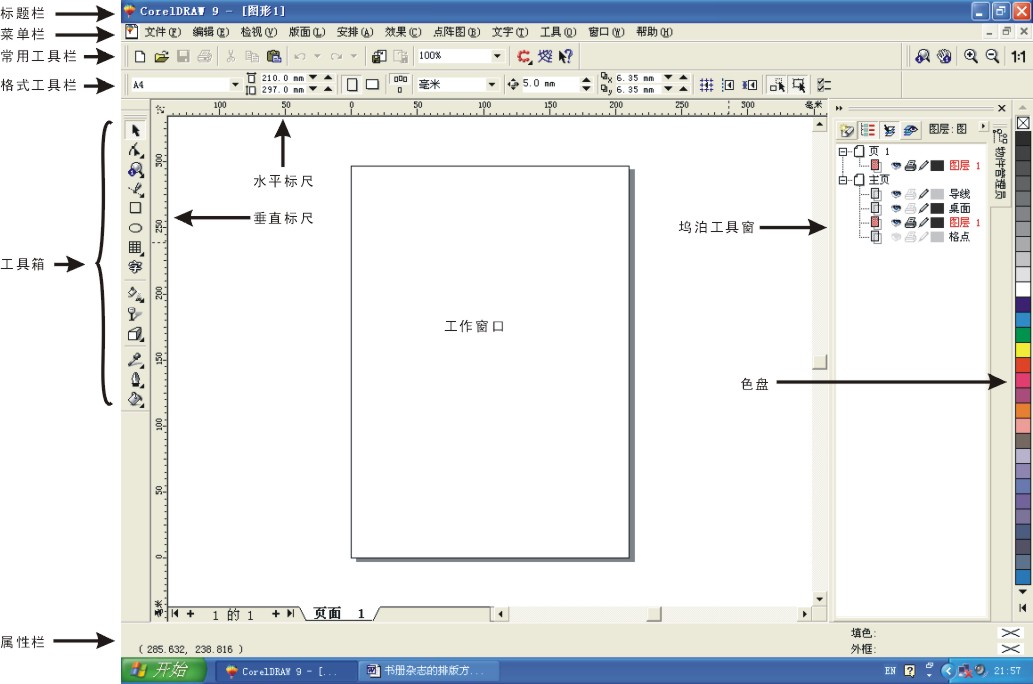Select the Eyedropper tool

coord(136,360)
